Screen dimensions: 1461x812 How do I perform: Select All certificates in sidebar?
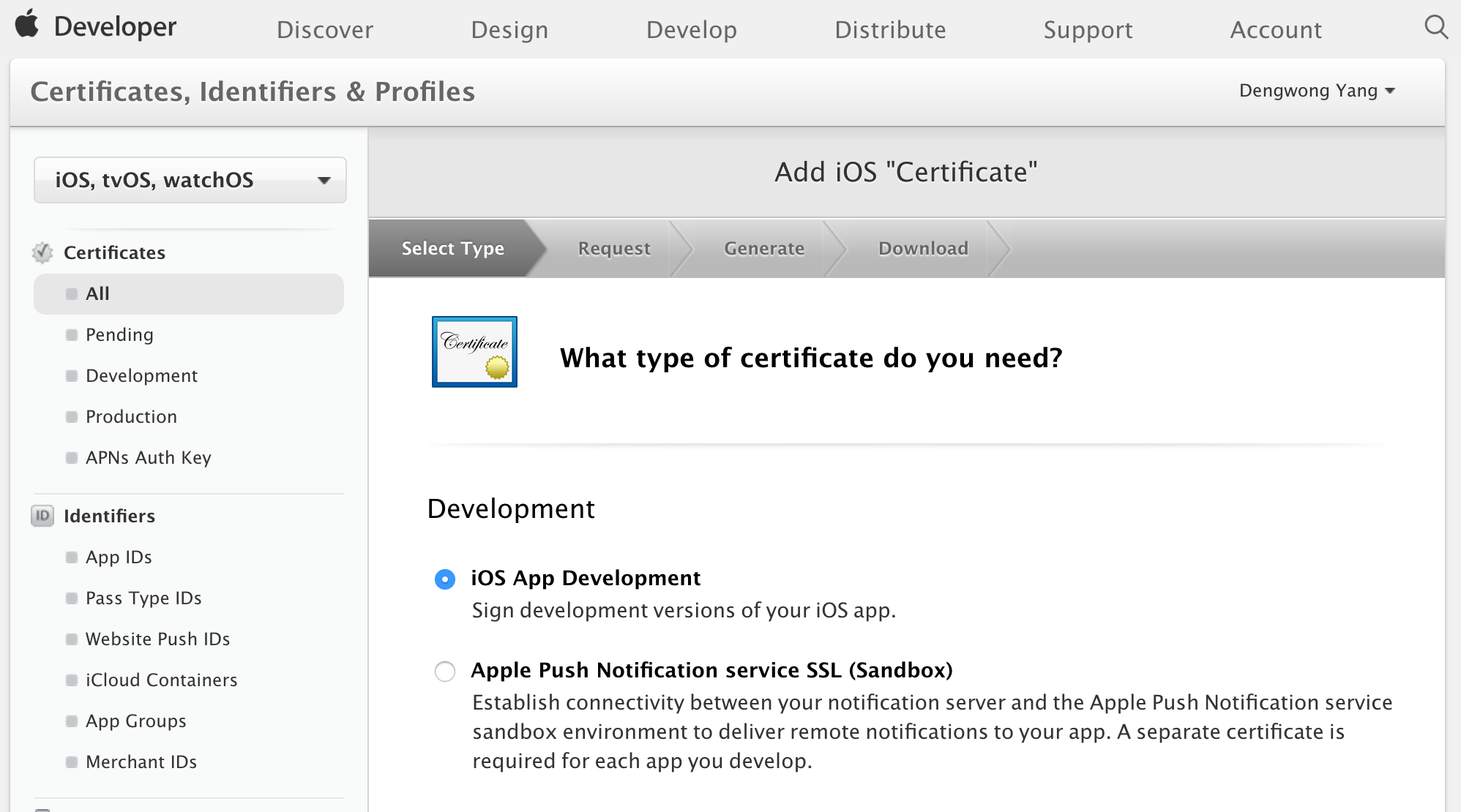coord(189,294)
